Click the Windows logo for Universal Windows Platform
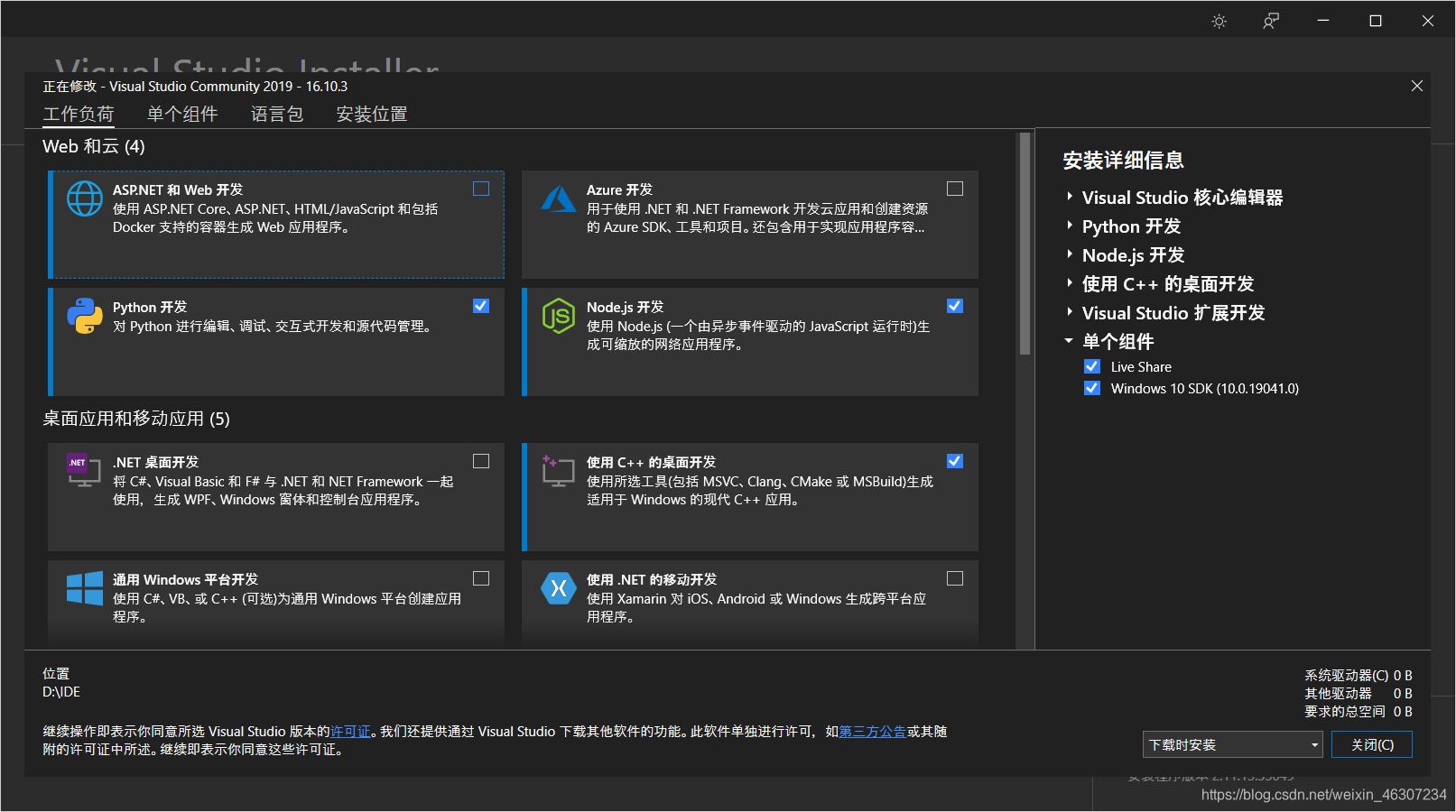1456x812 pixels. [x=85, y=588]
